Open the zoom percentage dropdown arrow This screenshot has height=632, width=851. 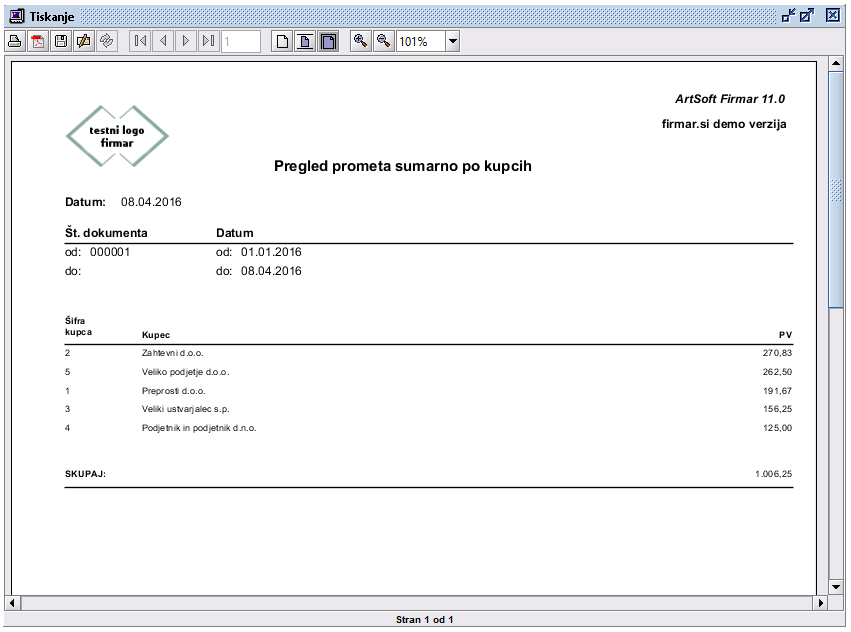452,41
